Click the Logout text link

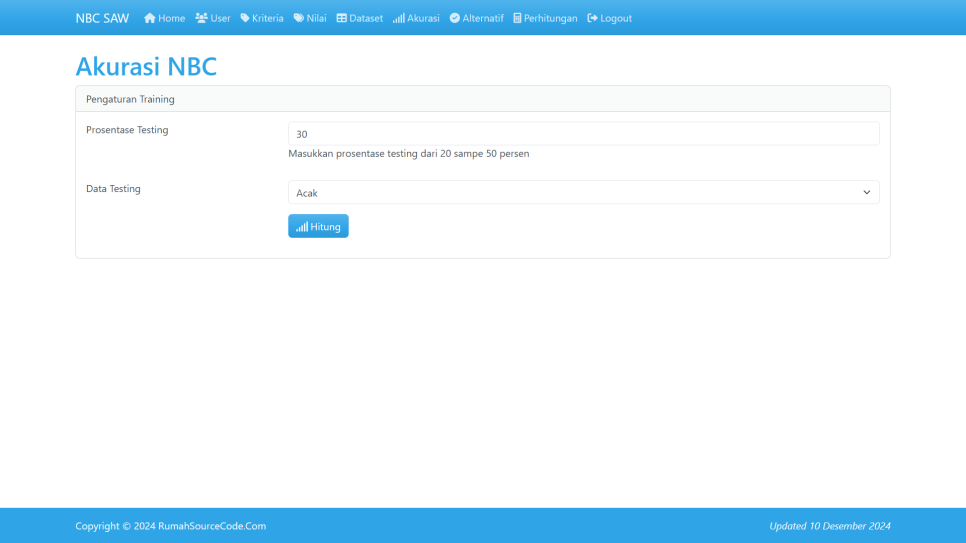tap(616, 18)
